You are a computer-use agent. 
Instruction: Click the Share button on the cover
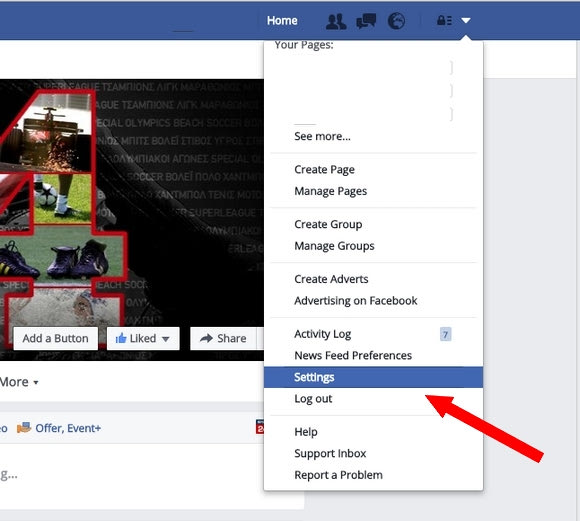(223, 338)
